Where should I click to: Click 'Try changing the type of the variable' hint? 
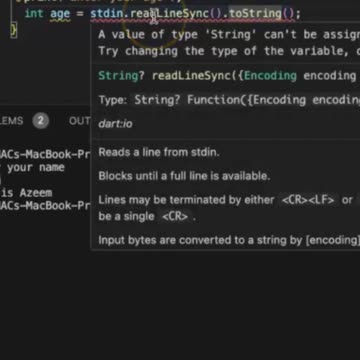229,51
